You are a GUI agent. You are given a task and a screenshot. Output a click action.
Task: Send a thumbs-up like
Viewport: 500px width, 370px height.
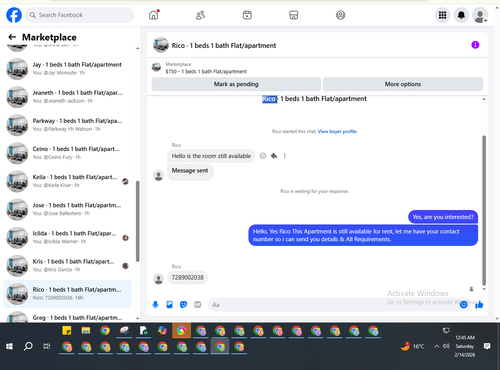479,304
